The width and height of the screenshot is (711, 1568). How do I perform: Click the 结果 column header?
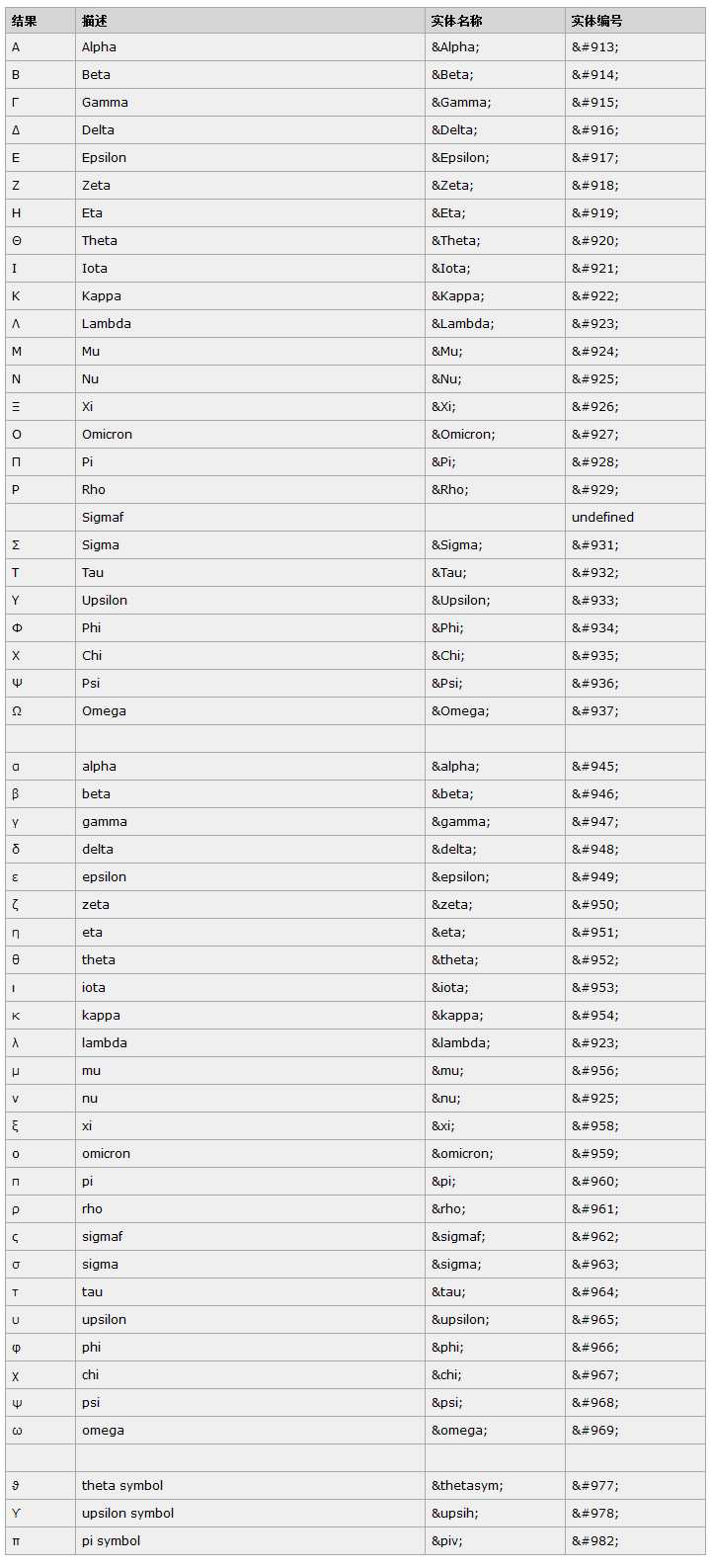pyautogui.click(x=25, y=20)
